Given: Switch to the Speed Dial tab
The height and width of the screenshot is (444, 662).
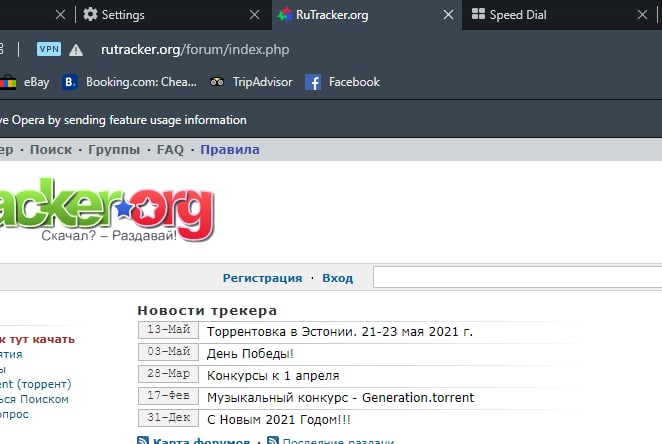Looking at the screenshot, I should tap(559, 15).
